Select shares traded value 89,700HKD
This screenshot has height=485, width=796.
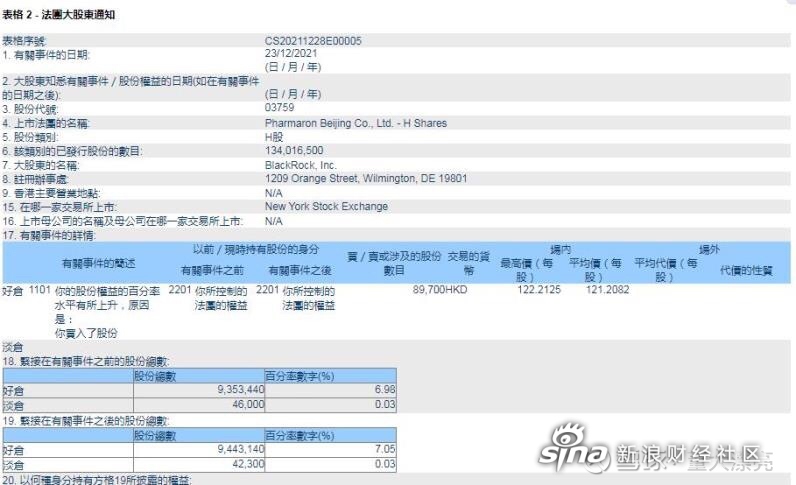pyautogui.click(x=440, y=289)
